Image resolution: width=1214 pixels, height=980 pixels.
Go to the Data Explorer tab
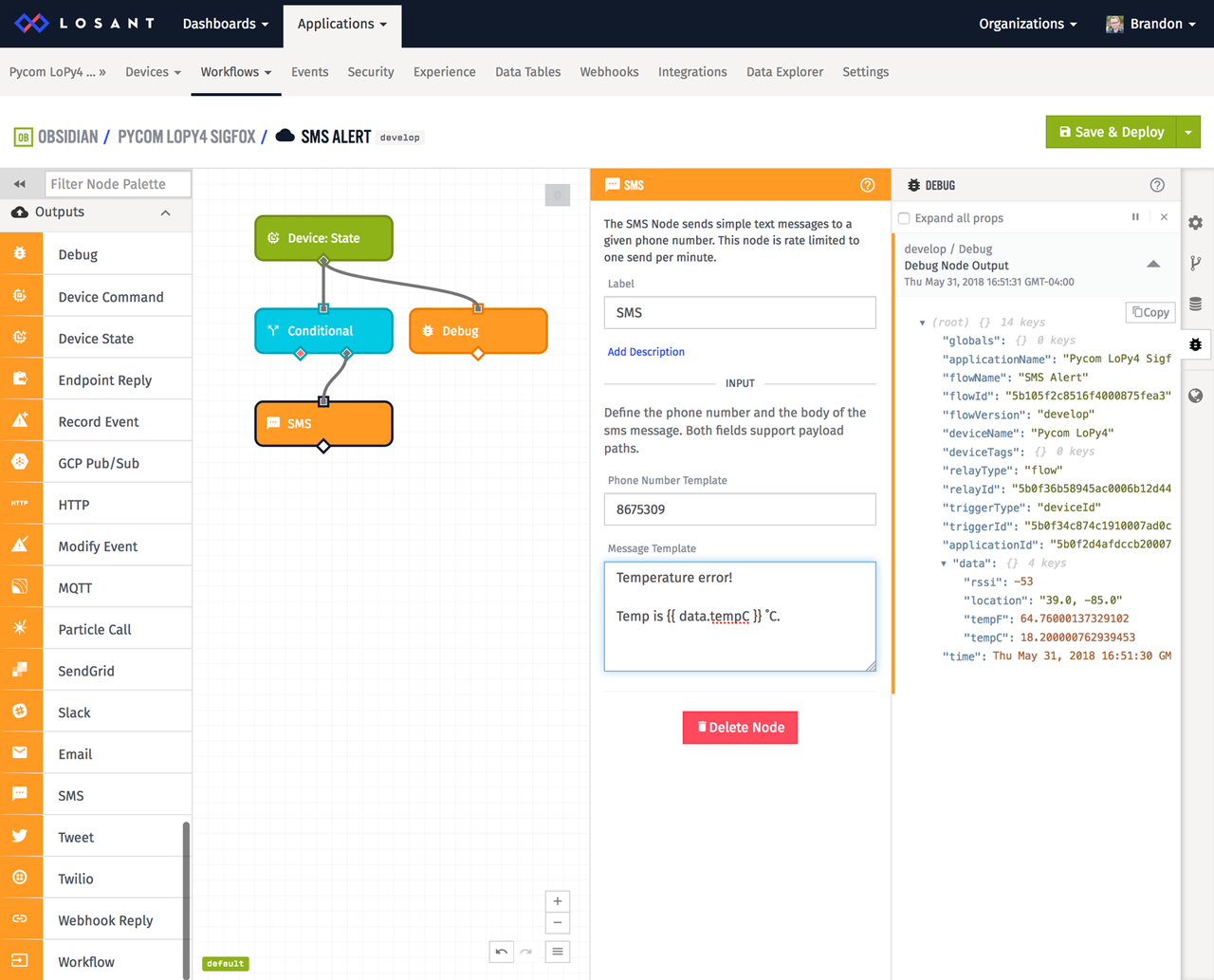pyautogui.click(x=785, y=72)
